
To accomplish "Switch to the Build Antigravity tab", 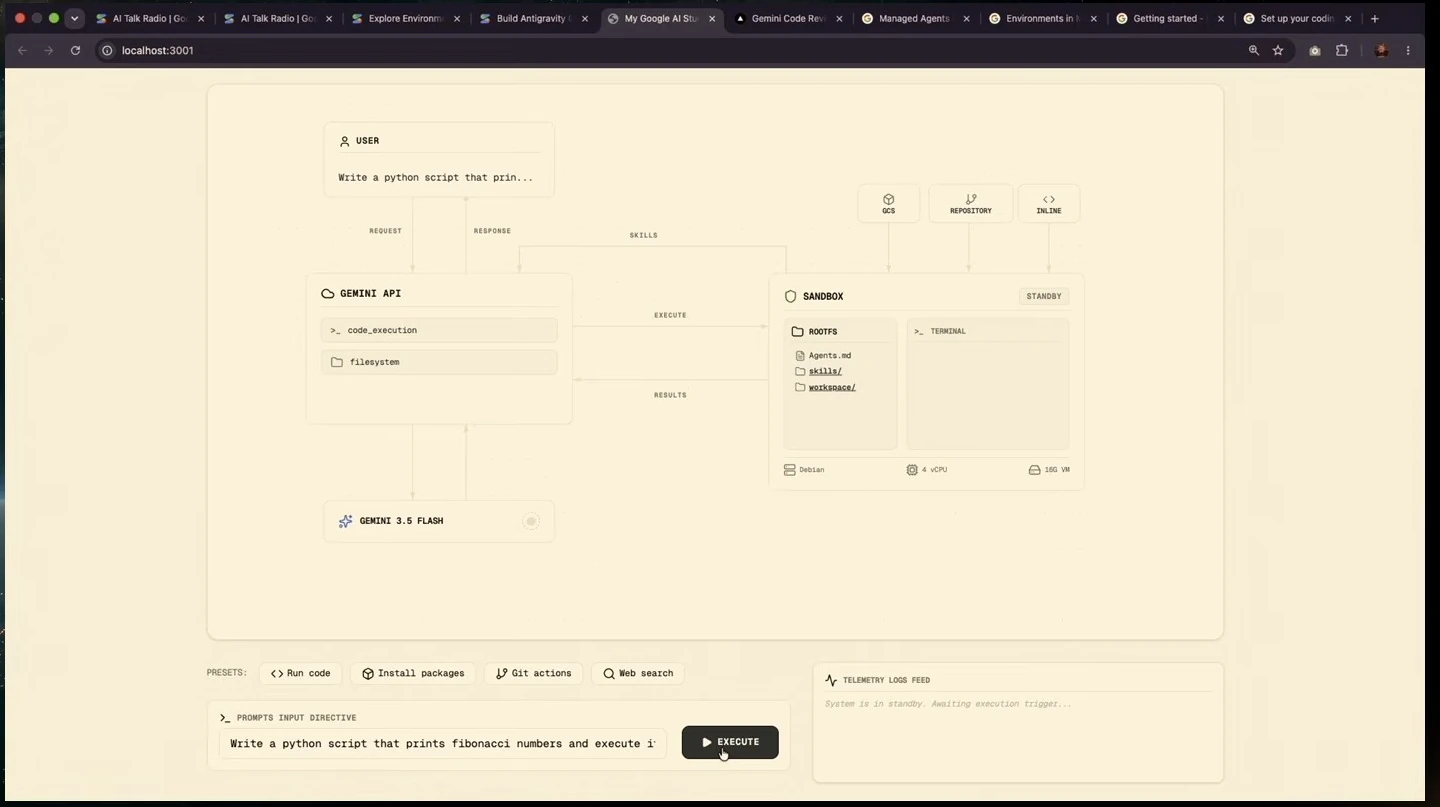I will click(x=533, y=18).
